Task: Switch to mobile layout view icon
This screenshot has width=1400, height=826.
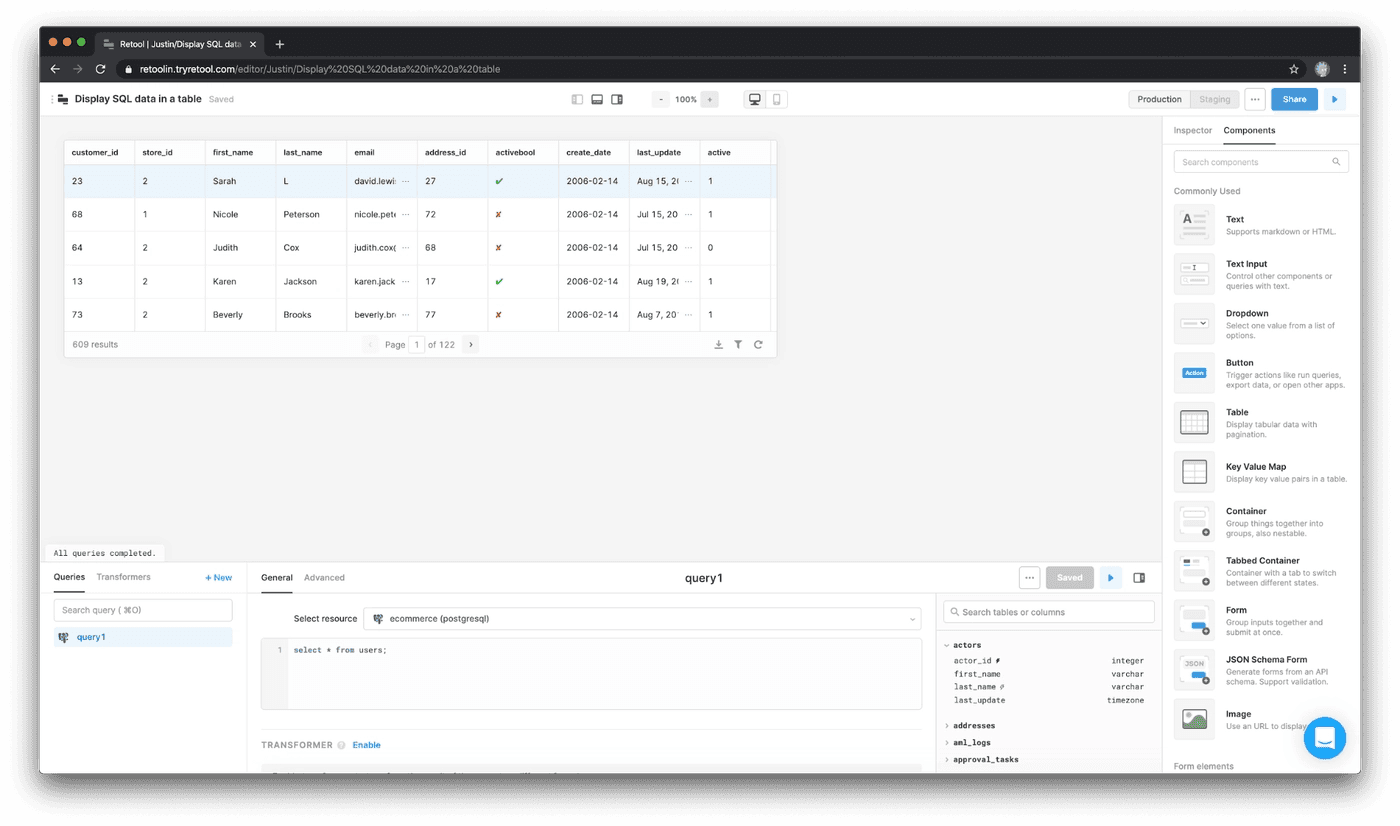Action: (776, 99)
